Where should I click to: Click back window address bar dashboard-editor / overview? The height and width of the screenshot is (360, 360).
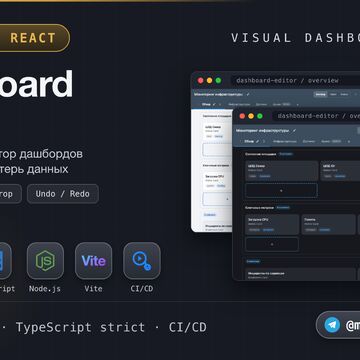click(295, 80)
